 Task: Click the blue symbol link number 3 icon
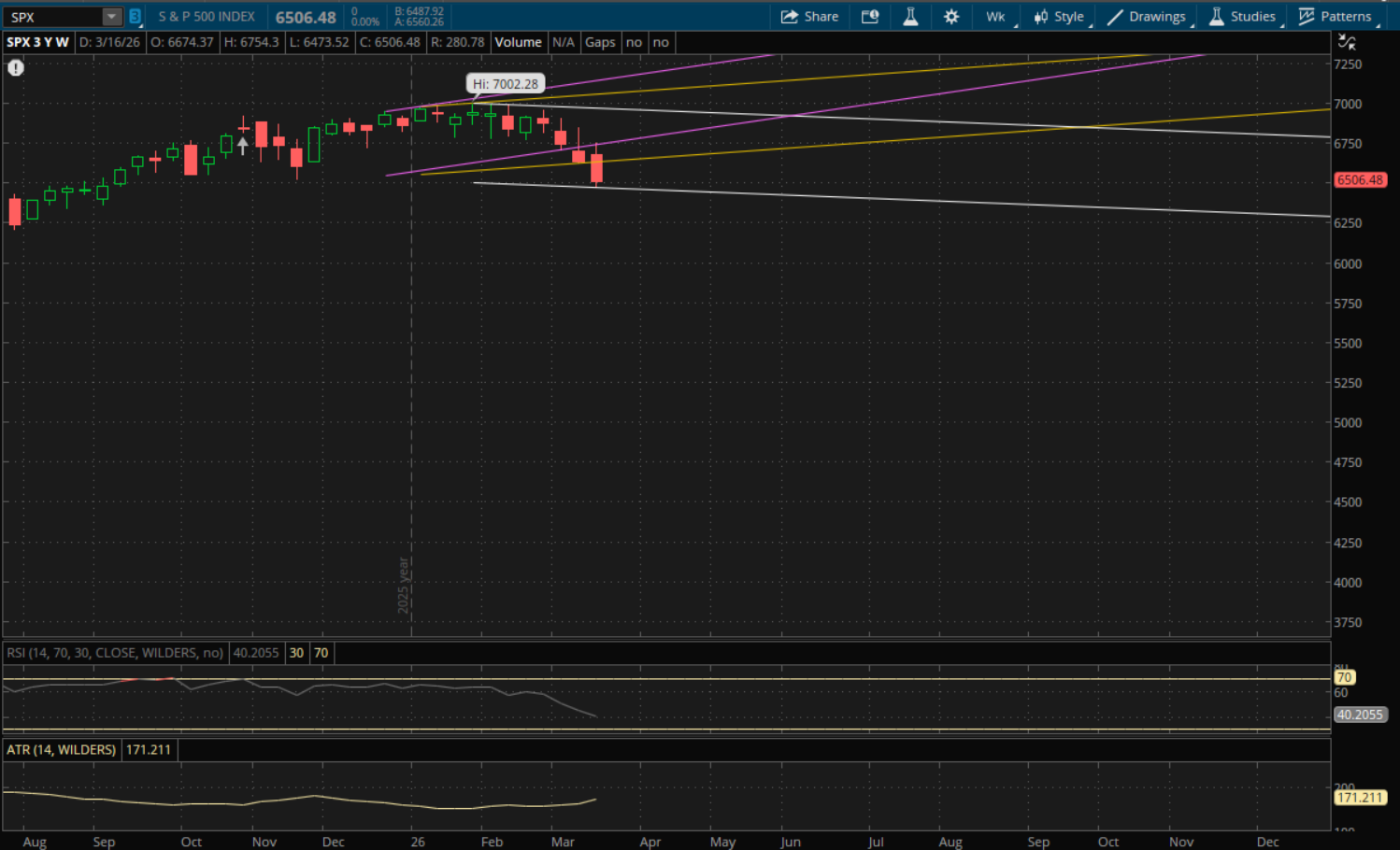(136, 17)
